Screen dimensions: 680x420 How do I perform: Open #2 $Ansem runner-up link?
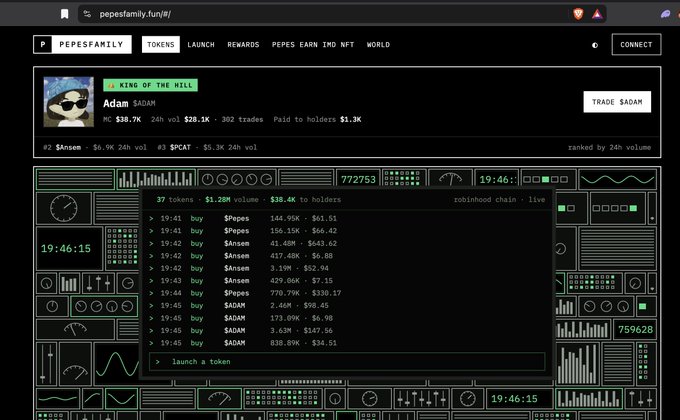[95, 148]
